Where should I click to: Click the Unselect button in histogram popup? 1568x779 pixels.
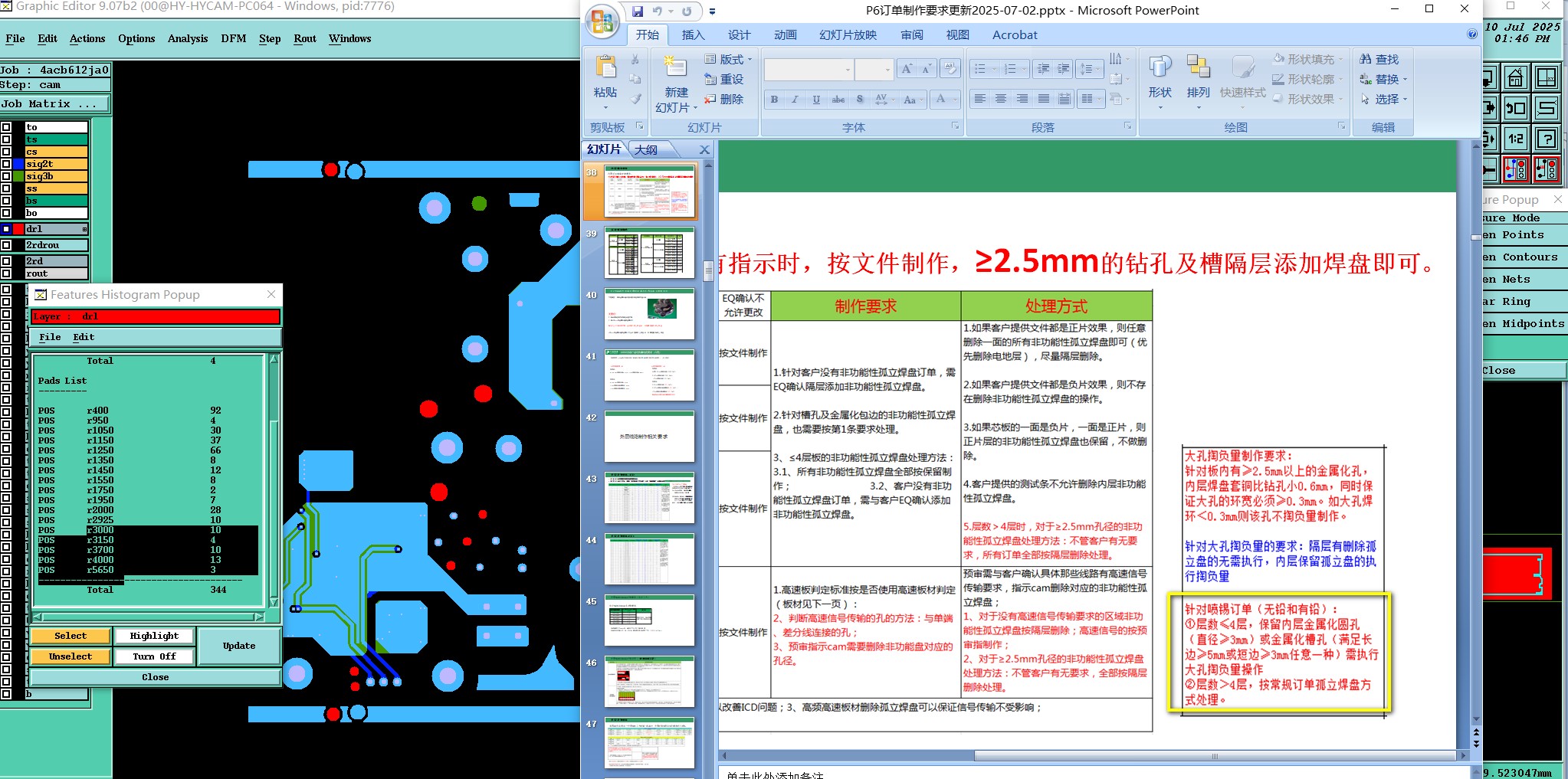pos(71,656)
